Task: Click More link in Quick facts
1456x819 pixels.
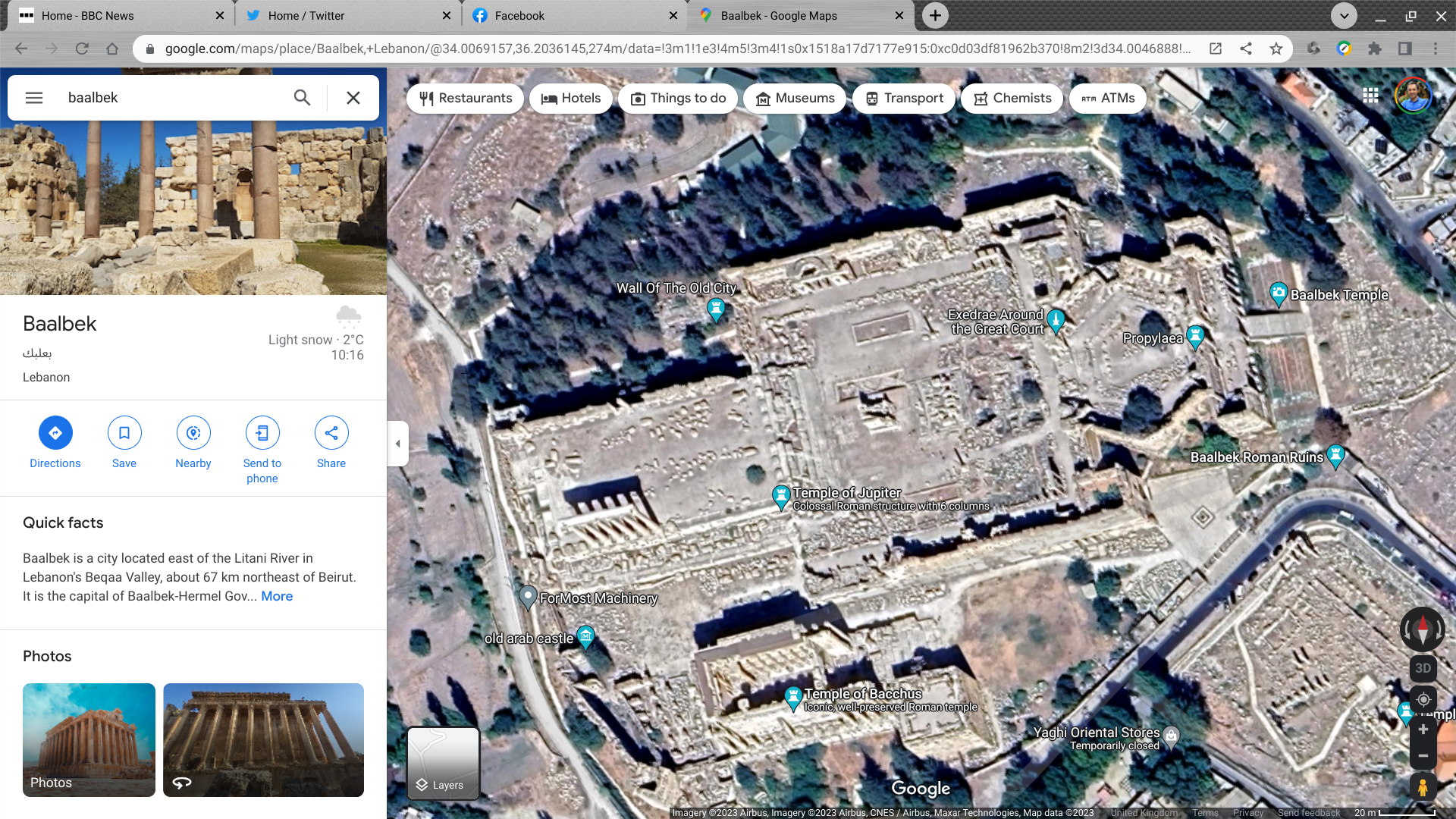Action: tap(277, 596)
